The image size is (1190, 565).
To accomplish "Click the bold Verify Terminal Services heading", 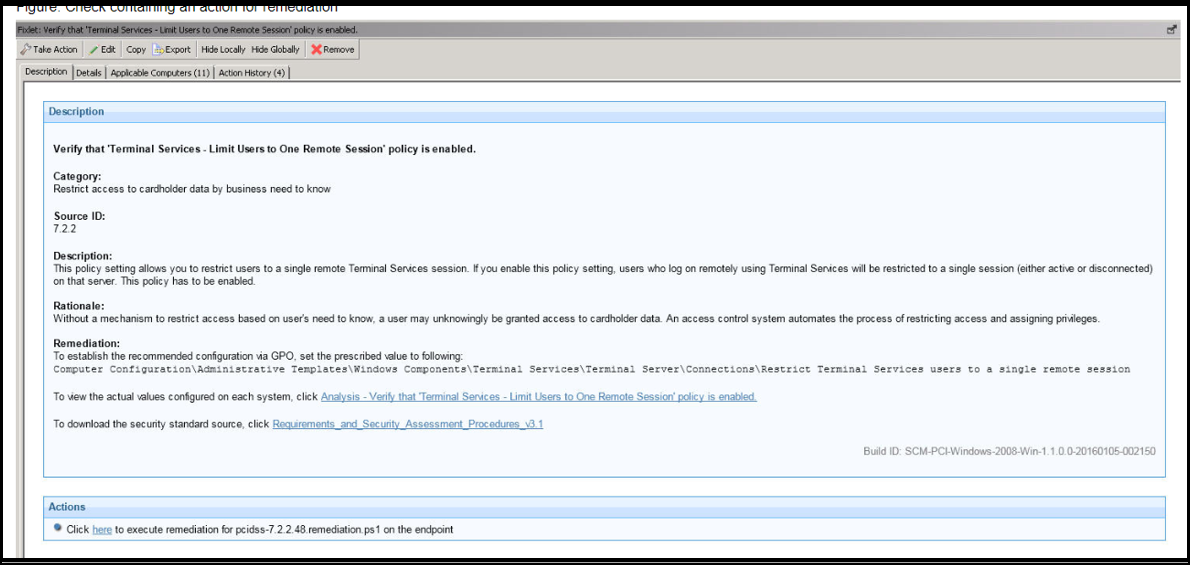I will click(265, 149).
